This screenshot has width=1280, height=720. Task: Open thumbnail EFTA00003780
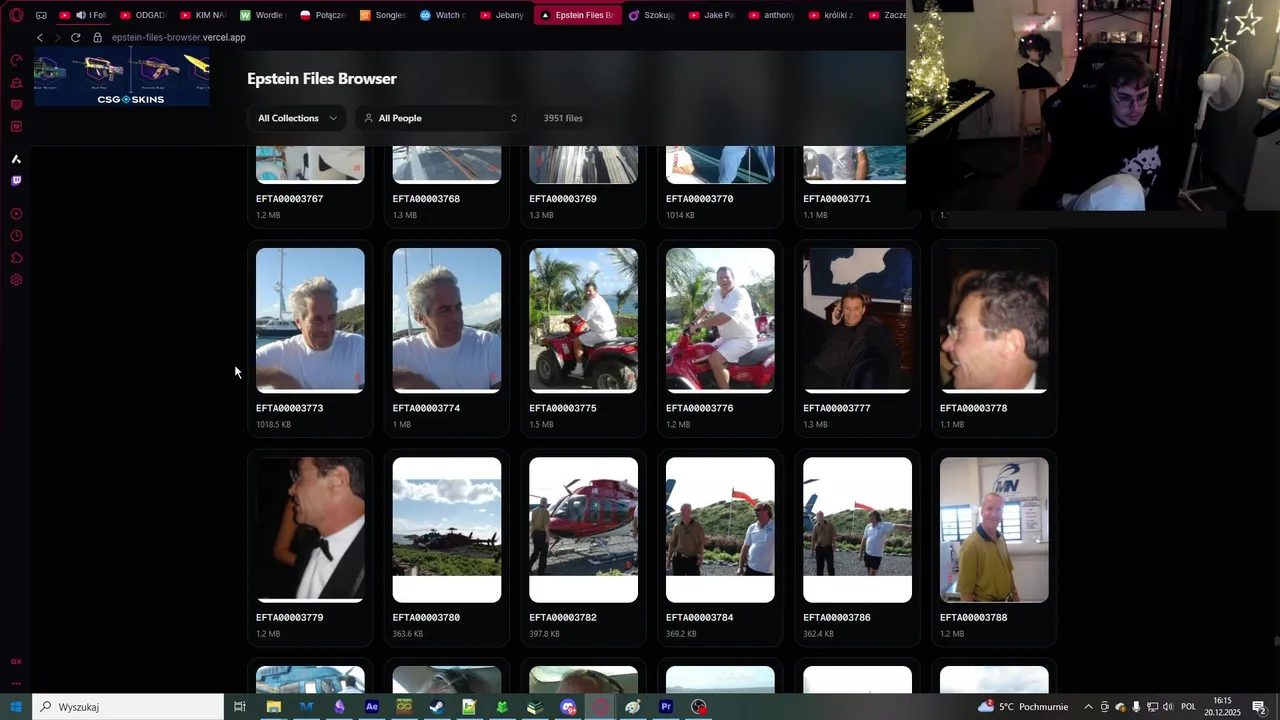tap(447, 530)
